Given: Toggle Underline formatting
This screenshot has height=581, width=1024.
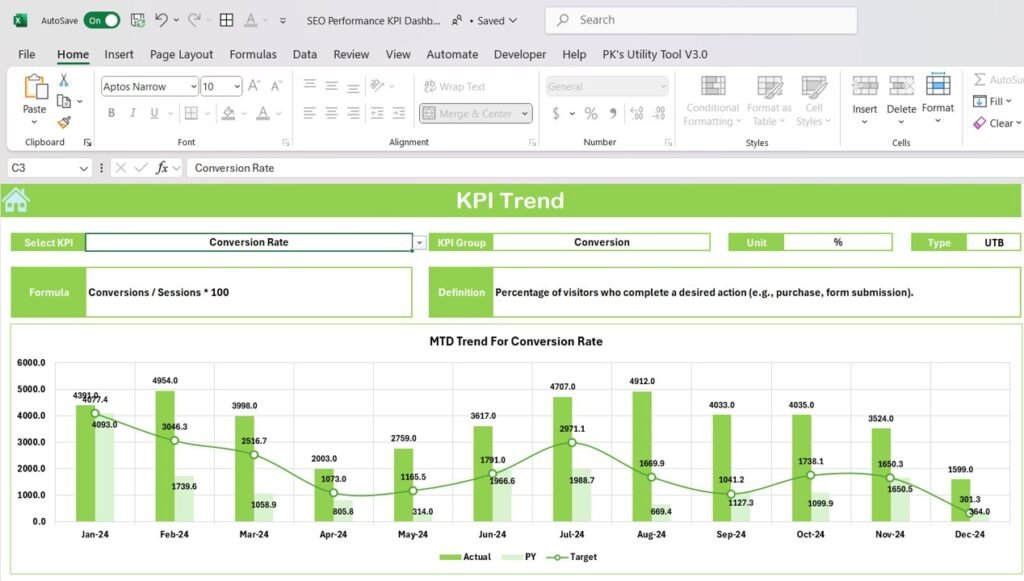Looking at the screenshot, I should pyautogui.click(x=154, y=113).
